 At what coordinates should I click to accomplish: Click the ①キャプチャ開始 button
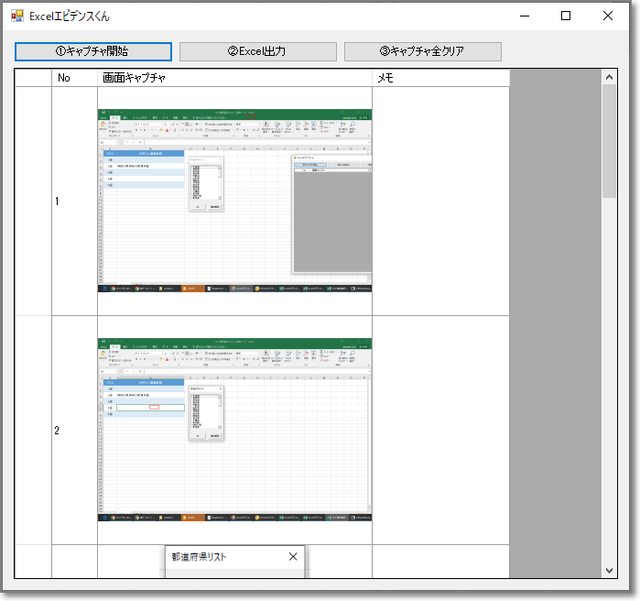(93, 51)
